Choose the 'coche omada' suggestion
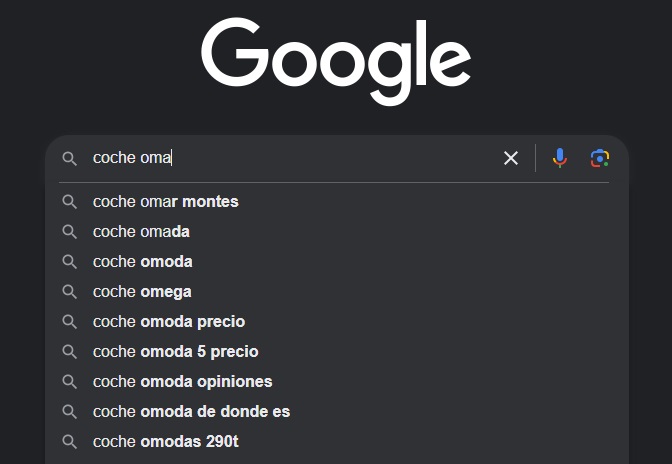Viewport: 672px width, 464px height. 141,231
